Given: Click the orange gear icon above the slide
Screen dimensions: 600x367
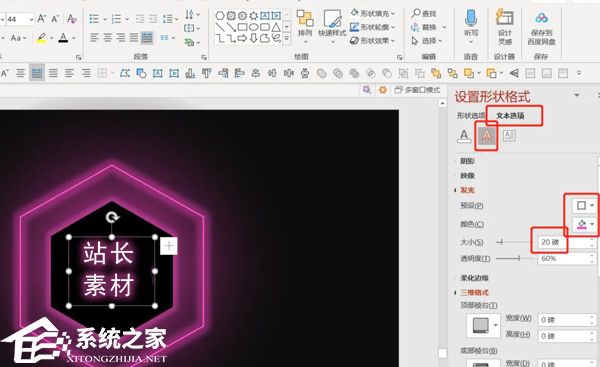Looking at the screenshot, I should point(383,90).
